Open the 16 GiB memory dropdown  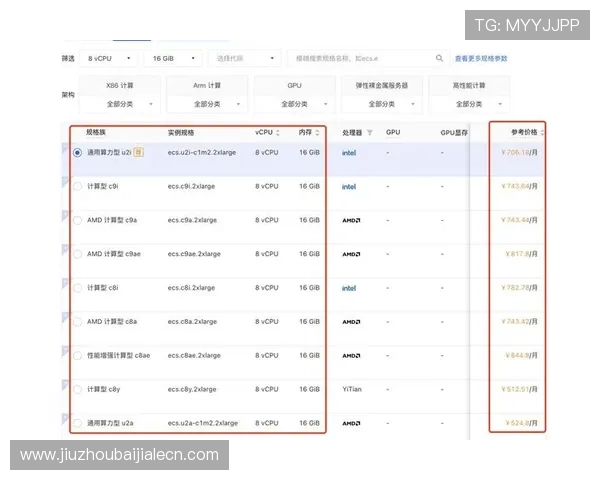(x=173, y=59)
